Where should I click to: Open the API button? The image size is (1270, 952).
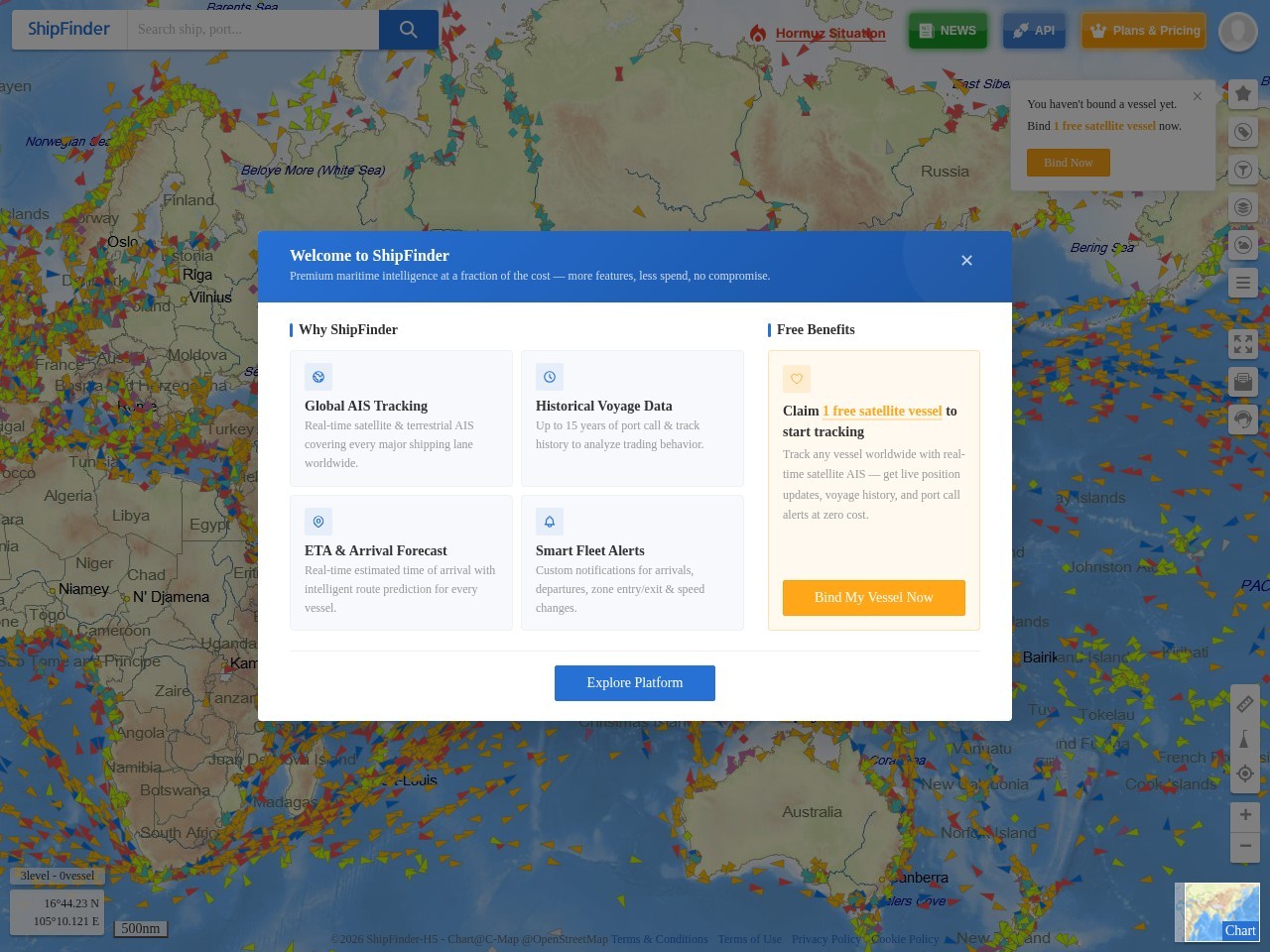1034,31
